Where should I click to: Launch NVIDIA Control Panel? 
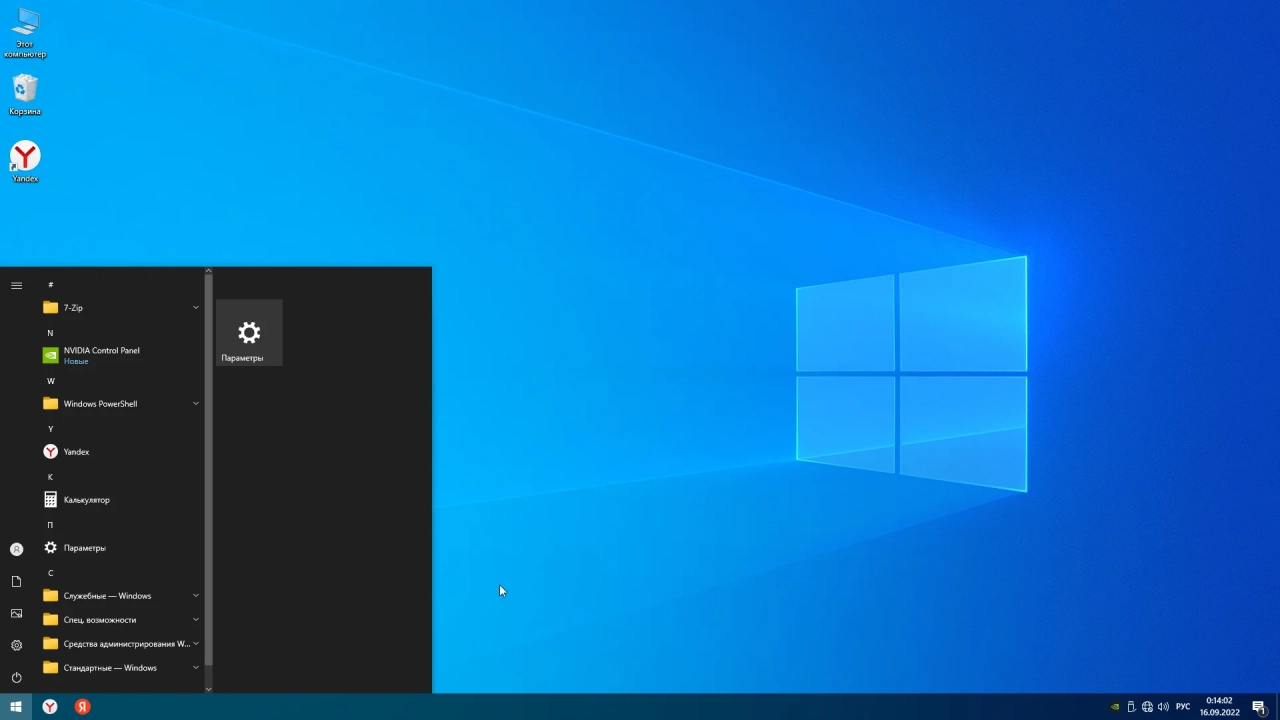[x=121, y=355]
